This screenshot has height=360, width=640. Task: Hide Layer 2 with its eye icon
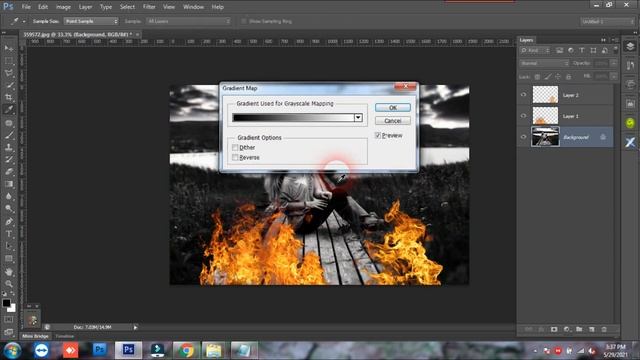point(524,95)
